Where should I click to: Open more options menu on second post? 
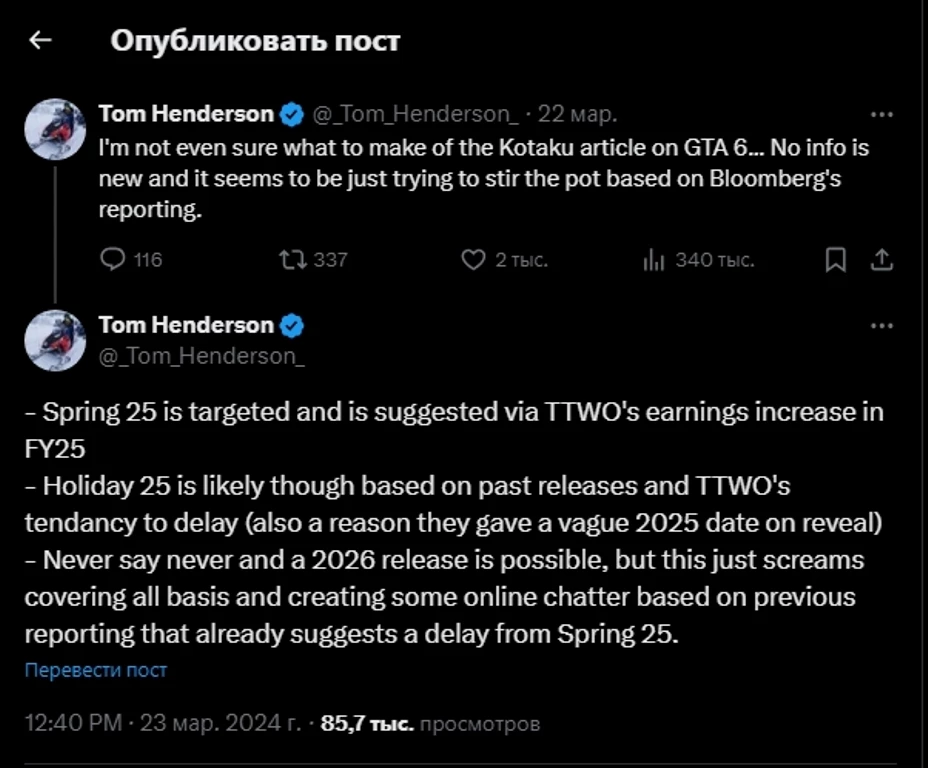(881, 326)
